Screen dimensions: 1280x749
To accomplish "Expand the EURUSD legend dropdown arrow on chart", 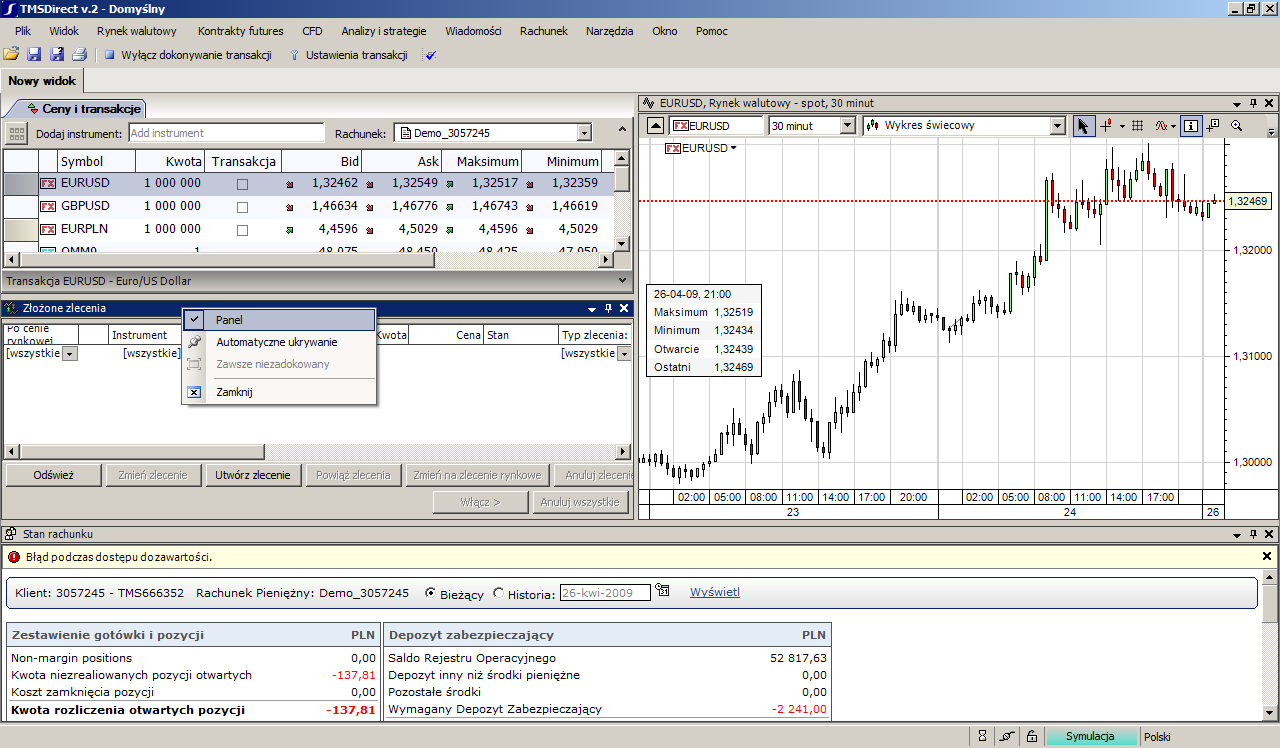I will tap(734, 148).
